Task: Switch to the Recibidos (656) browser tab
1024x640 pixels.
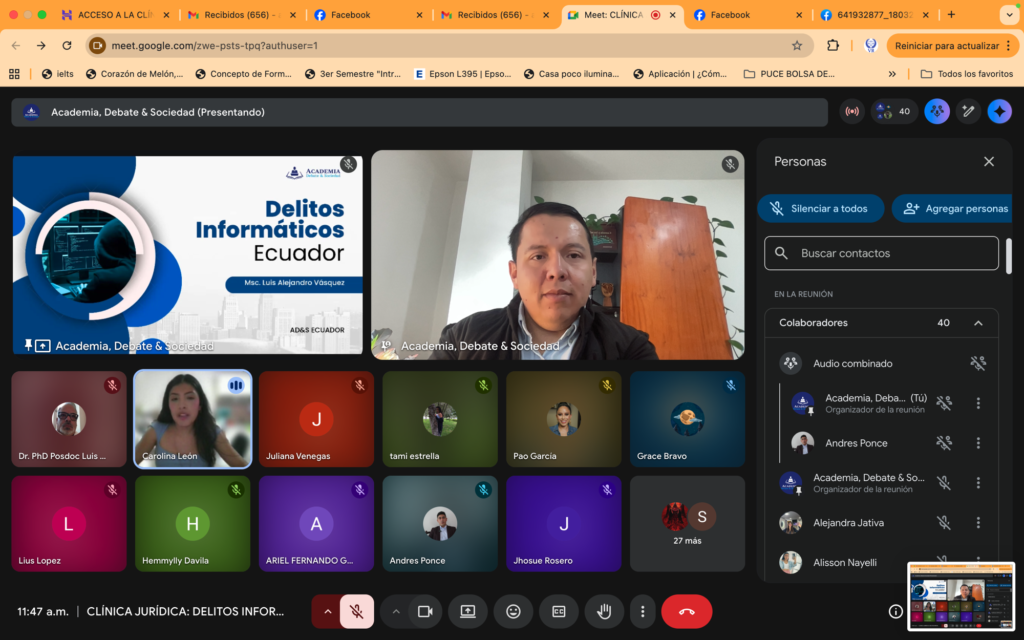Action: pyautogui.click(x=242, y=15)
